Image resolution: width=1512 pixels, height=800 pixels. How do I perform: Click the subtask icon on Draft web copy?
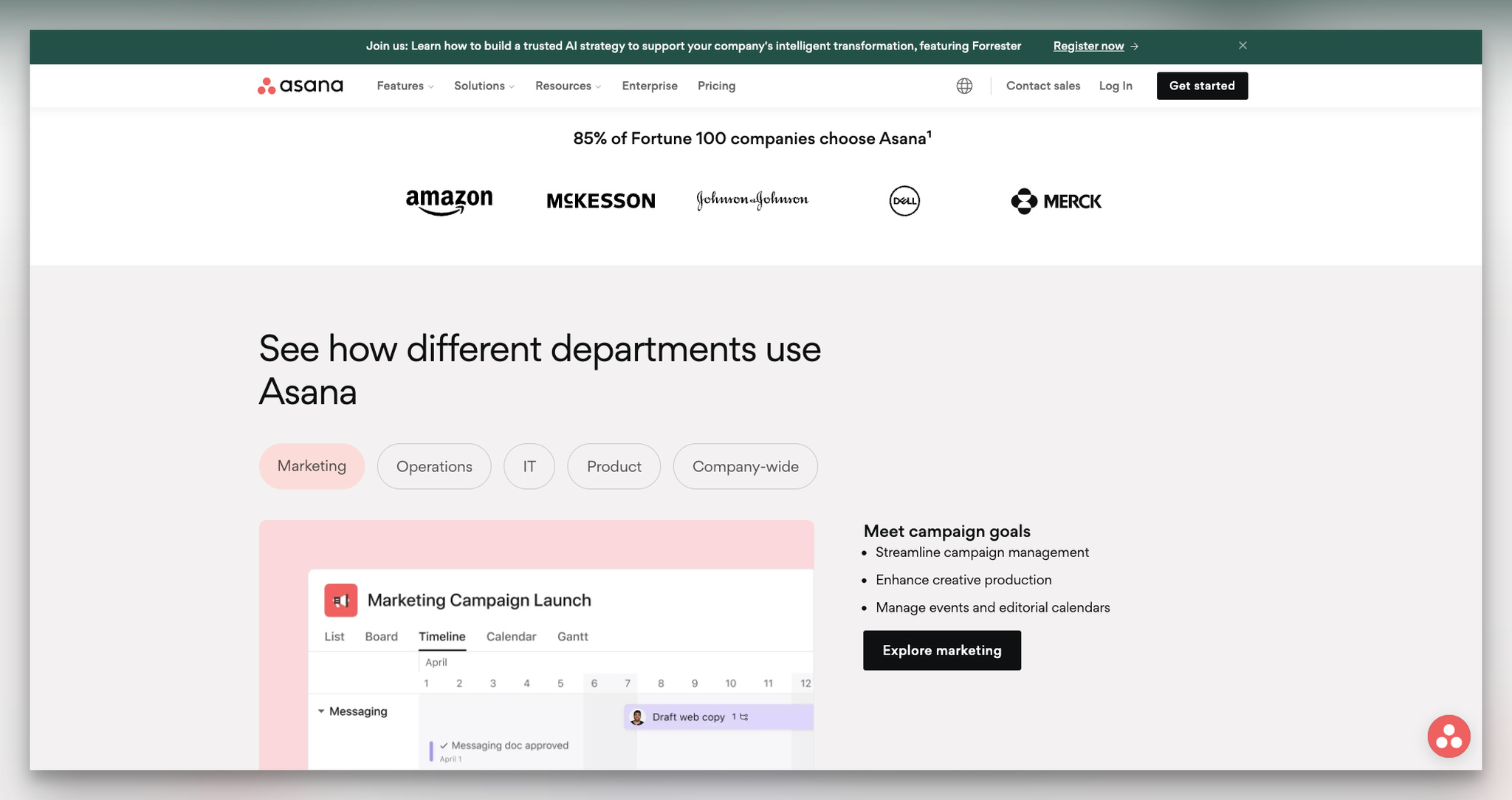(743, 717)
